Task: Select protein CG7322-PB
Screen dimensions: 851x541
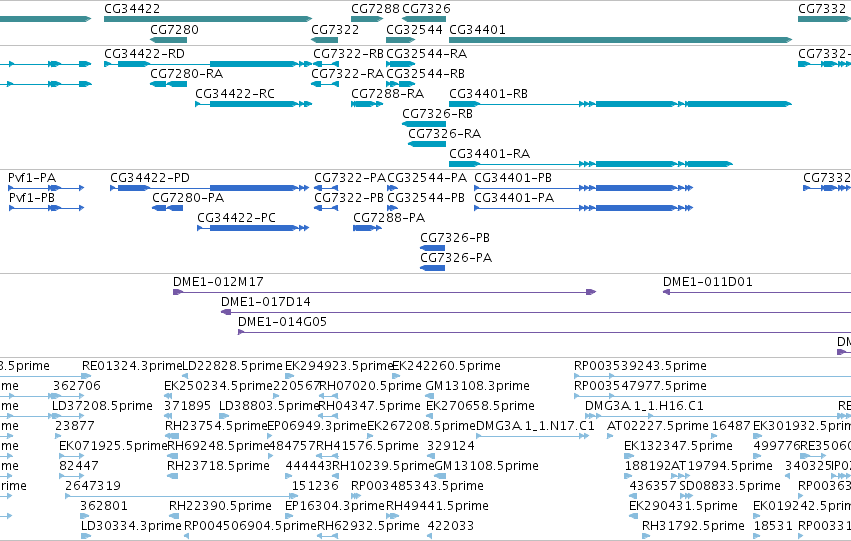Action: pos(349,198)
